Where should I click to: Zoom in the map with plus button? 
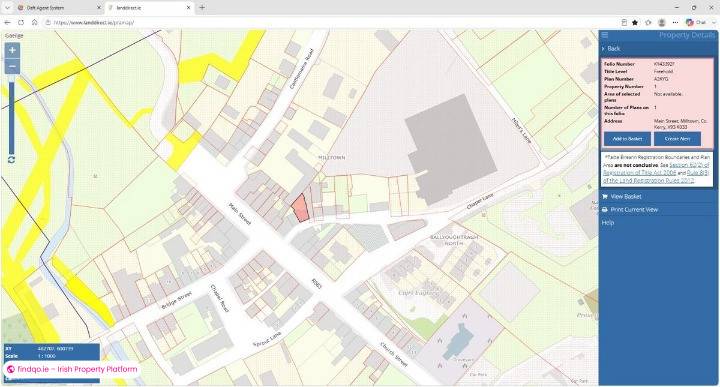tap(12, 50)
